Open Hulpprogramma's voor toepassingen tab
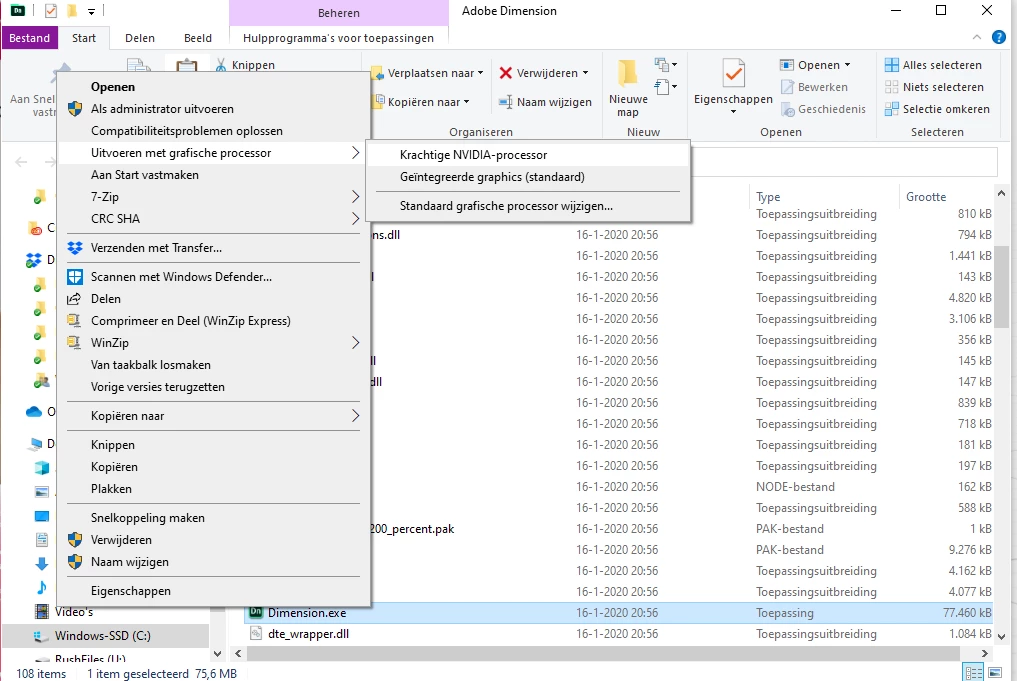The height and width of the screenshot is (681, 1017). (x=338, y=38)
